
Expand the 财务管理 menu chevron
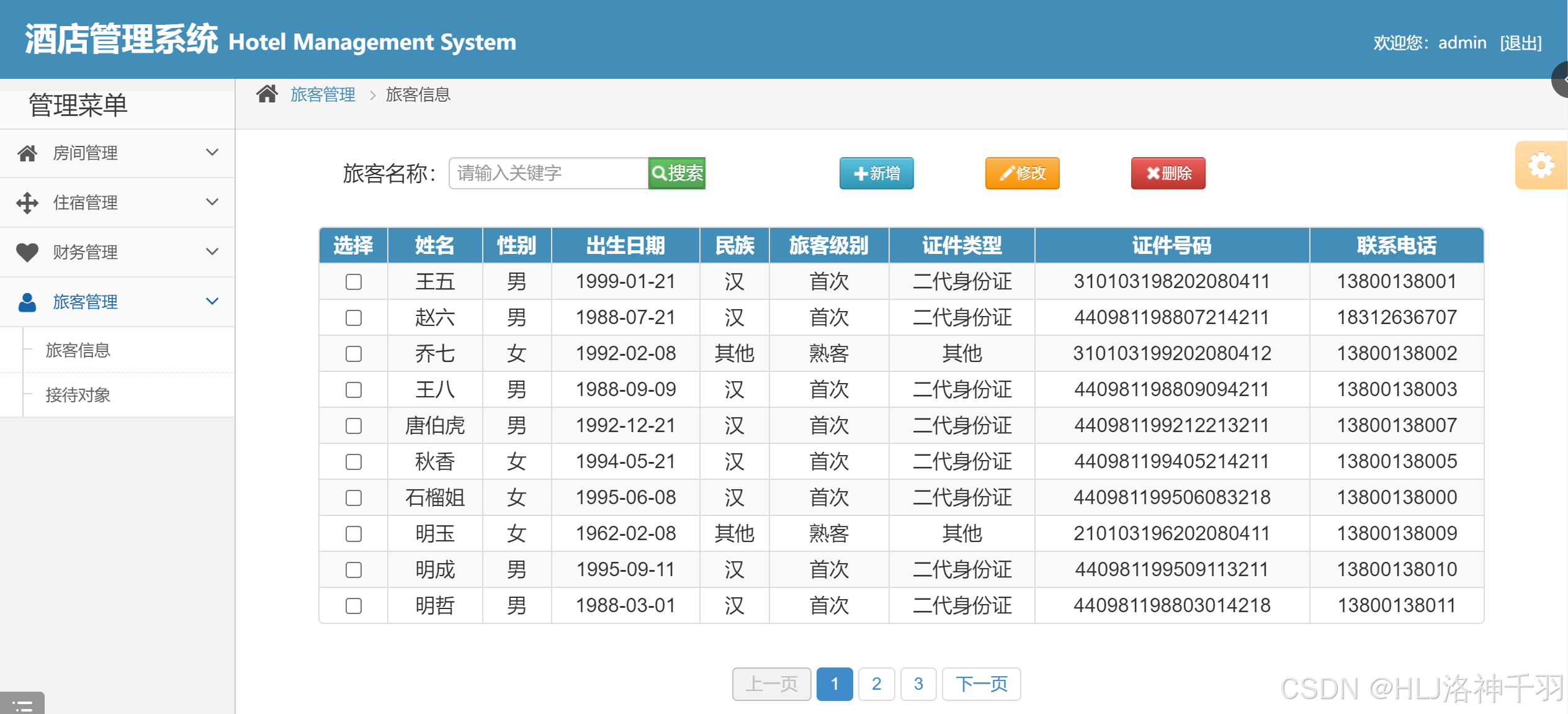point(212,252)
